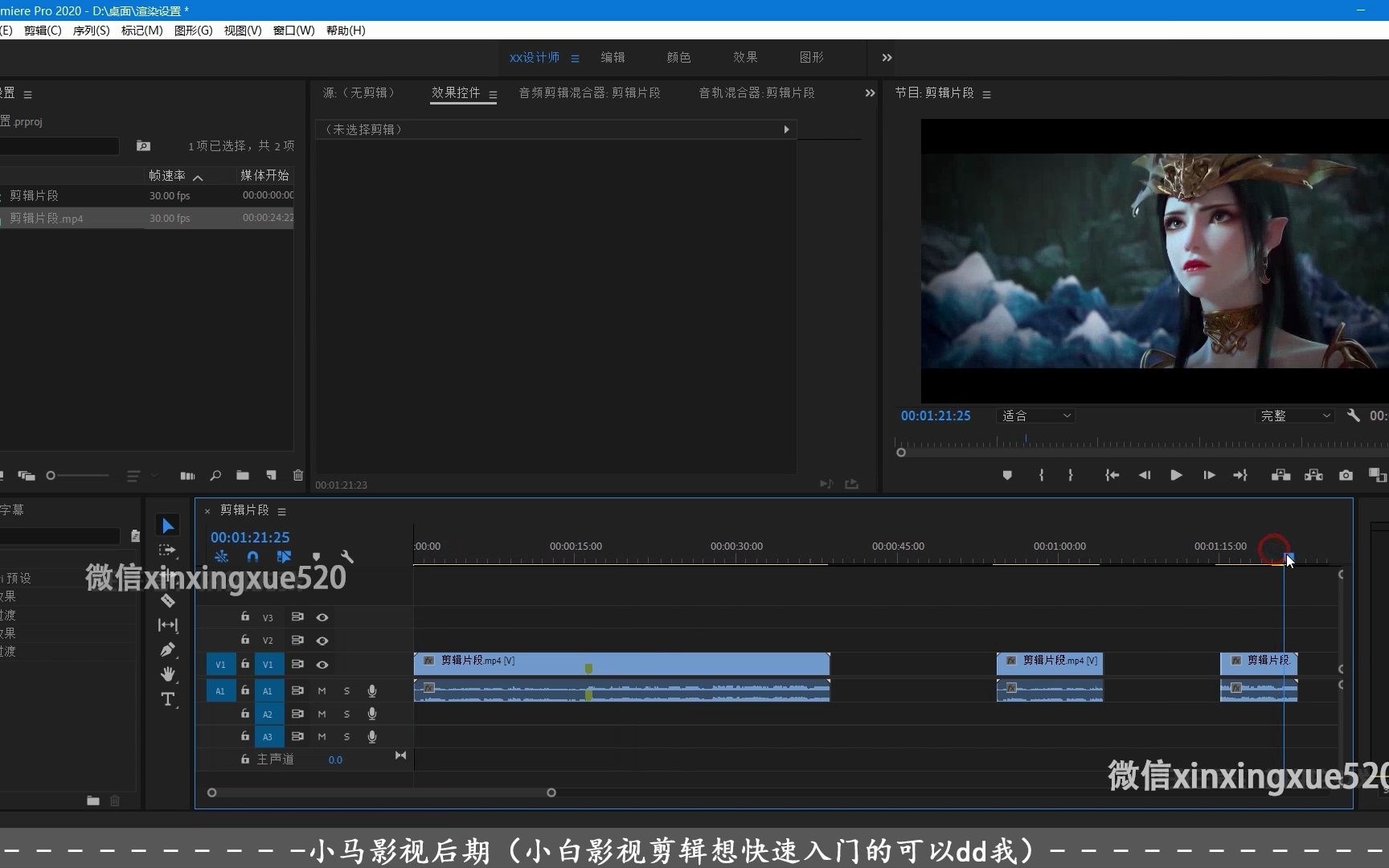Toggle Linked Selection in timeline
Screen dimensions: 1389x868
[284, 556]
